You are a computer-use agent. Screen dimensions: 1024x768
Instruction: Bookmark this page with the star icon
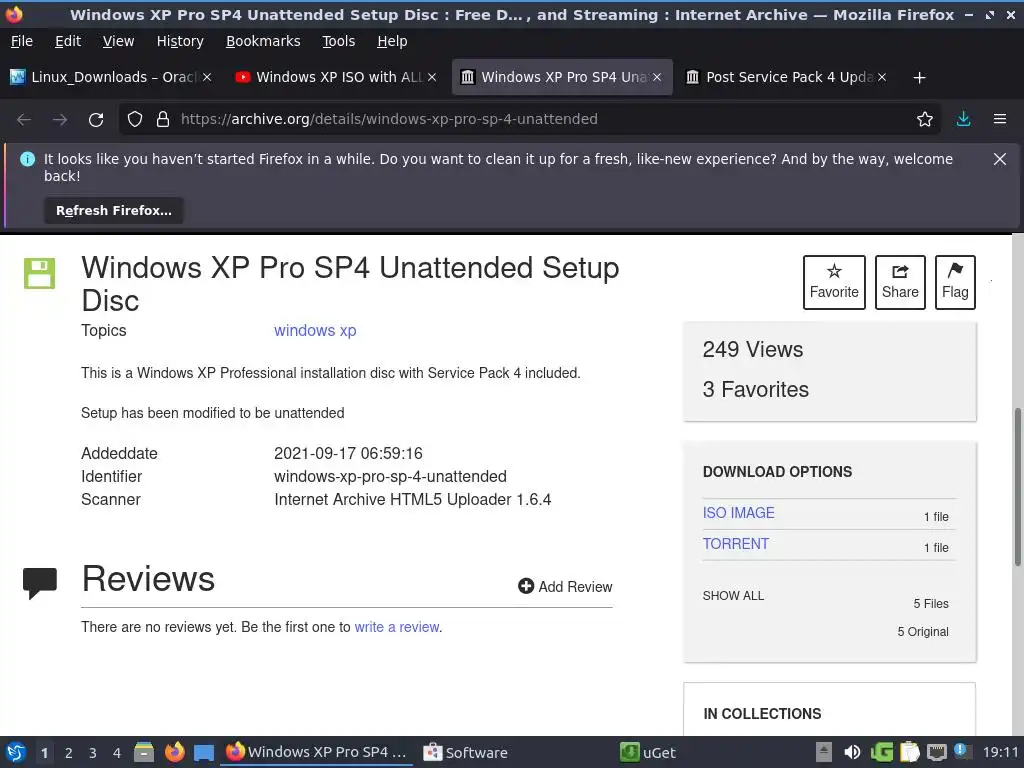coord(925,119)
